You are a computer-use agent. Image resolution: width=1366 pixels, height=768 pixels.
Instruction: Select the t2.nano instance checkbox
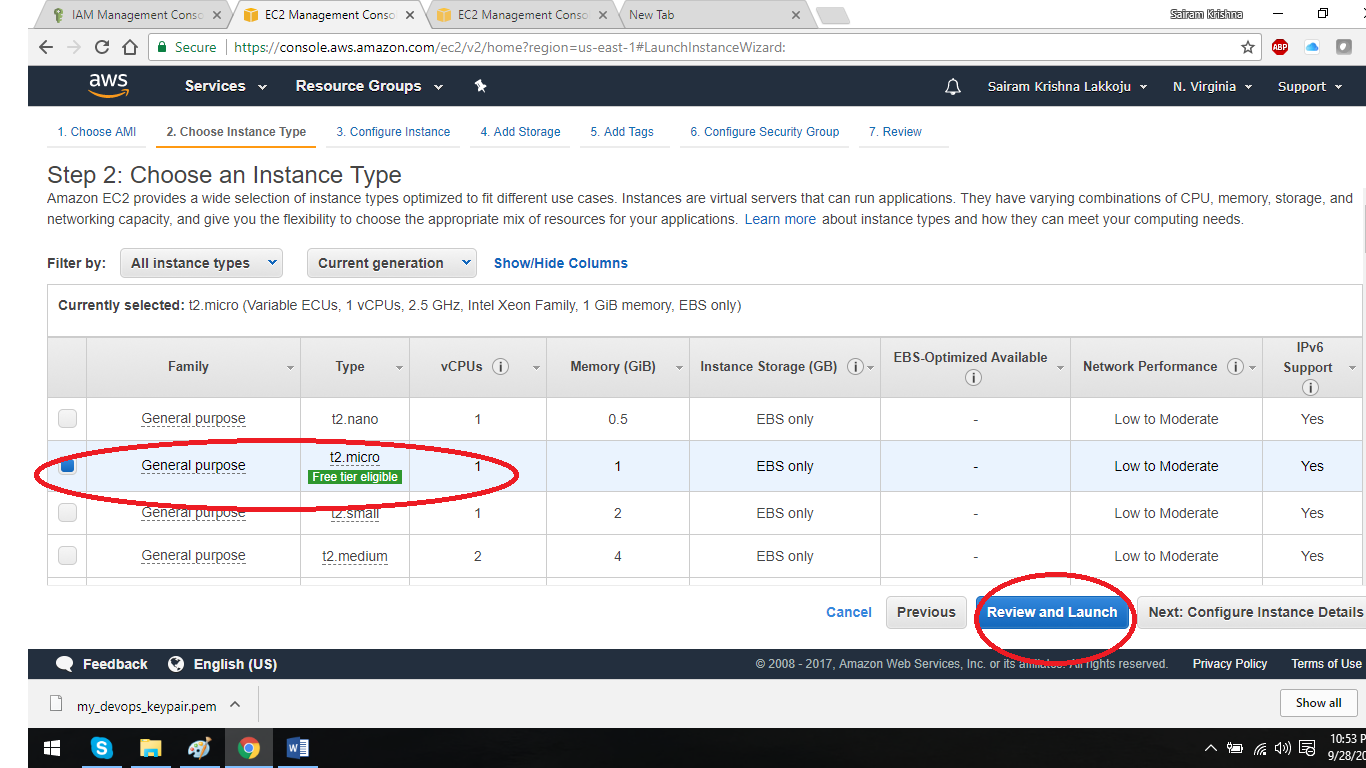point(67,419)
